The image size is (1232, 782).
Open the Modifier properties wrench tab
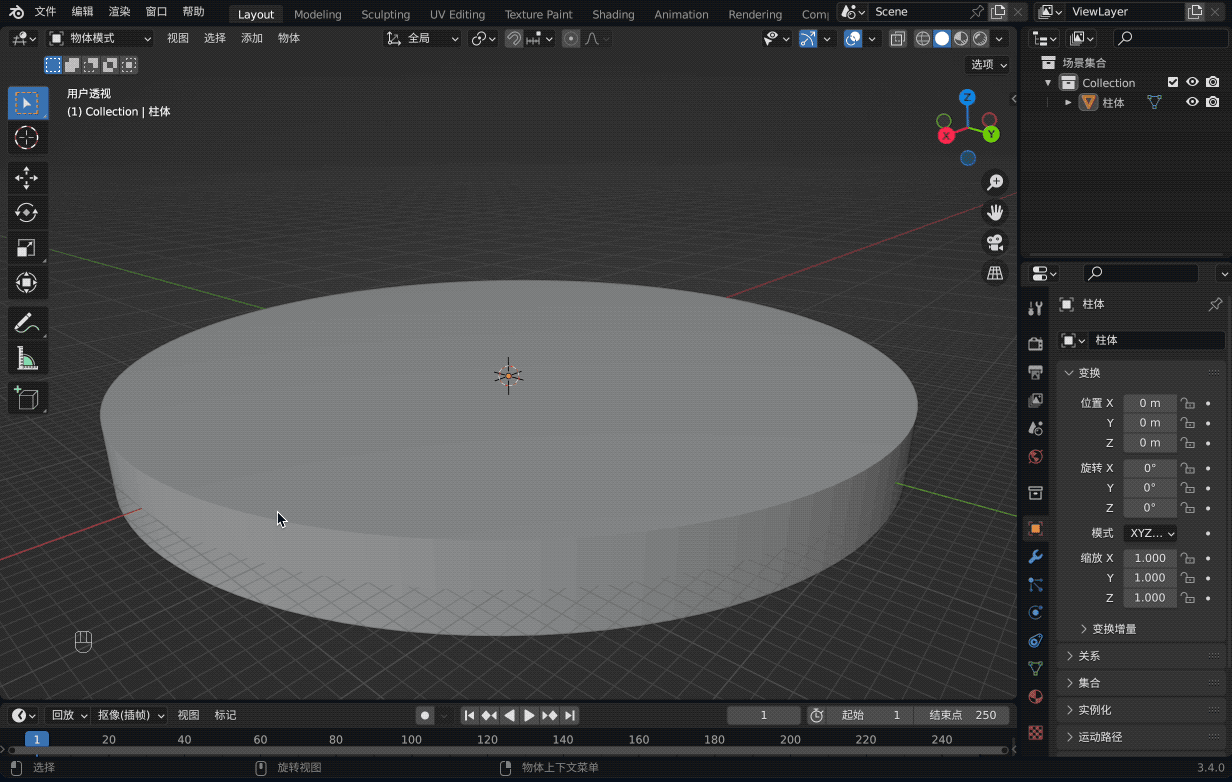1036,556
